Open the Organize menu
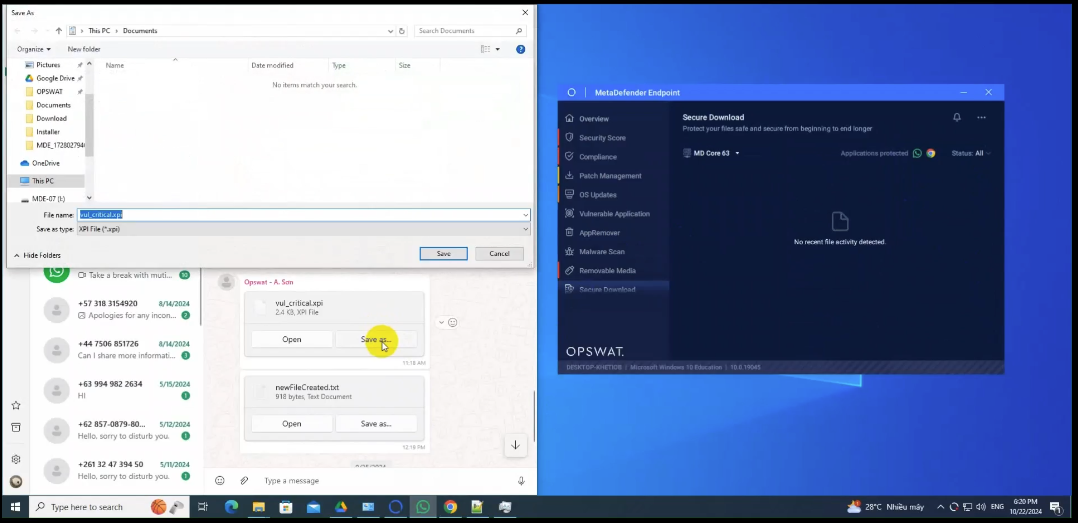1078x523 pixels. (x=34, y=49)
